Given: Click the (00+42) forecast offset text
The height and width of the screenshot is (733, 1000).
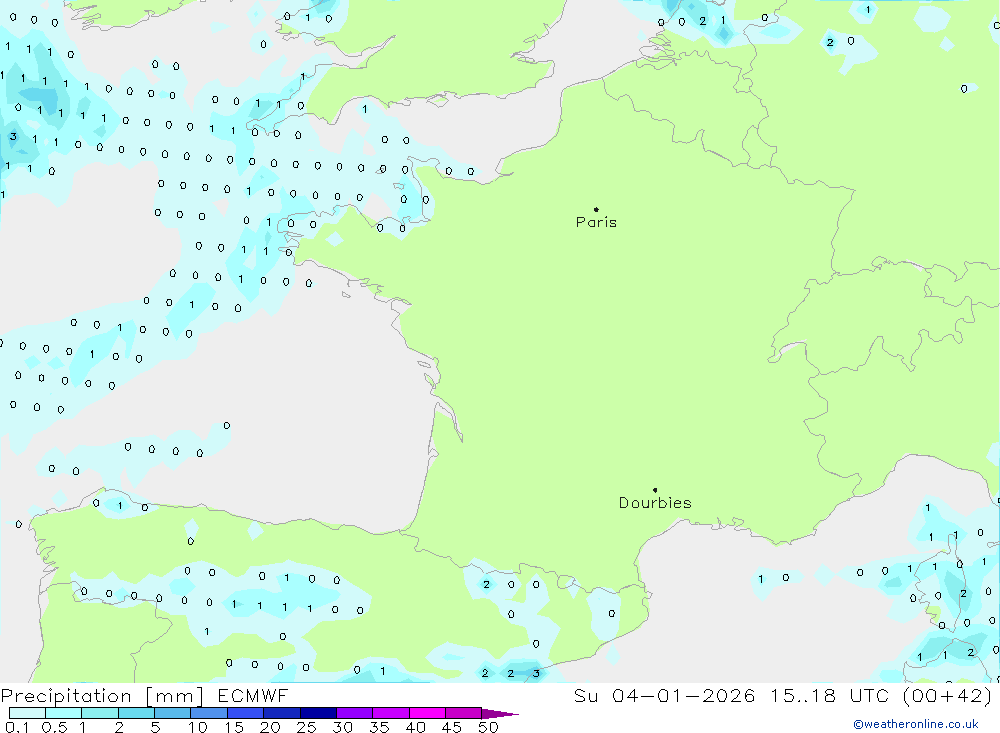Looking at the screenshot, I should coord(948,695).
